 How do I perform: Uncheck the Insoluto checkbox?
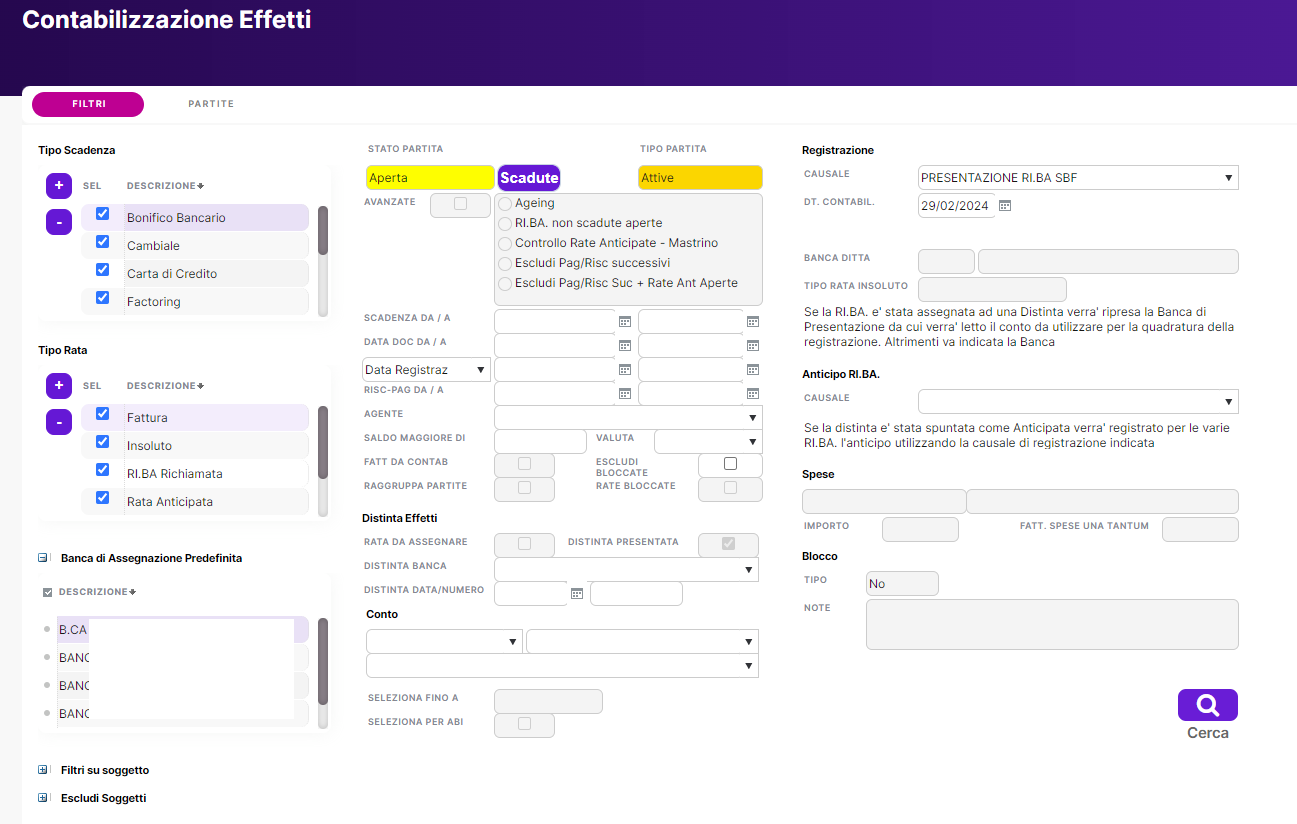click(x=102, y=442)
